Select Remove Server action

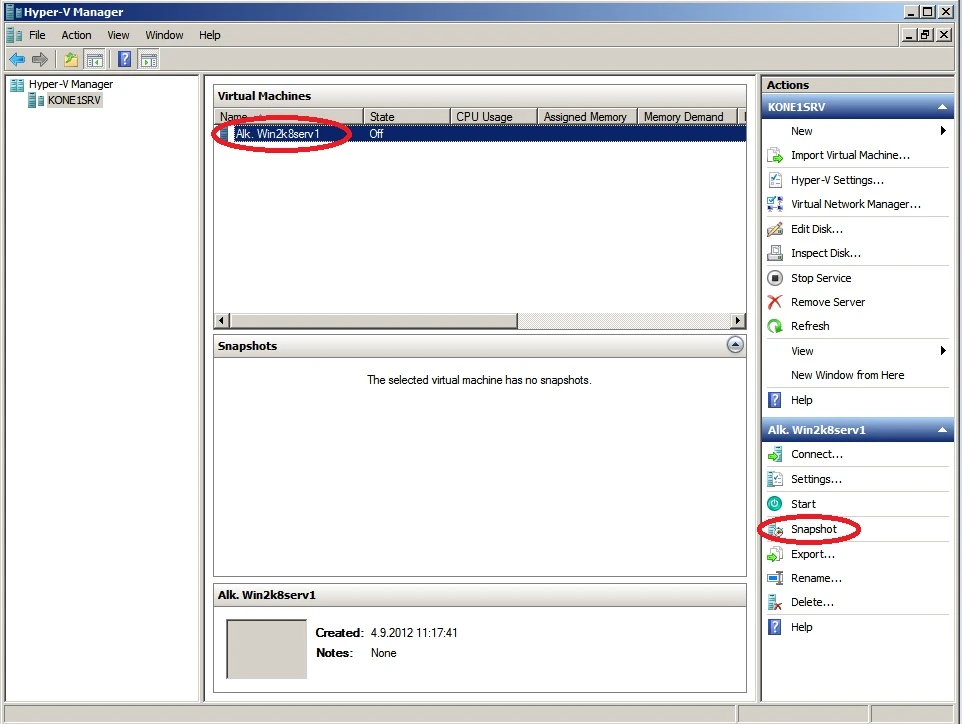tap(827, 302)
